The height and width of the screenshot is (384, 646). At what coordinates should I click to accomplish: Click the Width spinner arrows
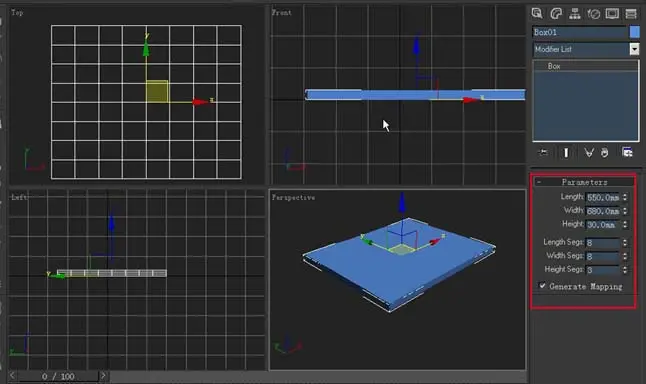click(x=625, y=211)
